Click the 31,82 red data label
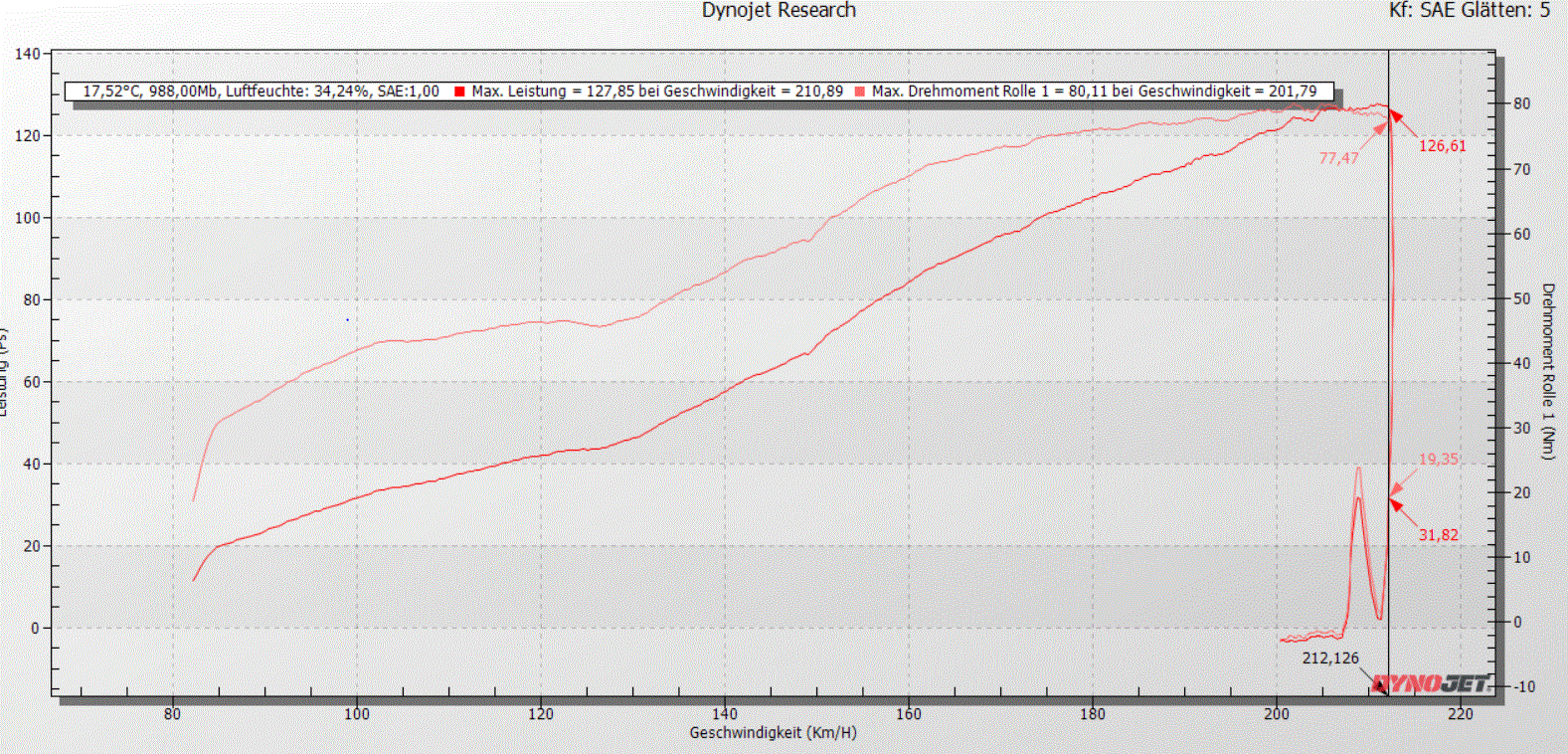The height and width of the screenshot is (754, 1568). pyautogui.click(x=1438, y=535)
